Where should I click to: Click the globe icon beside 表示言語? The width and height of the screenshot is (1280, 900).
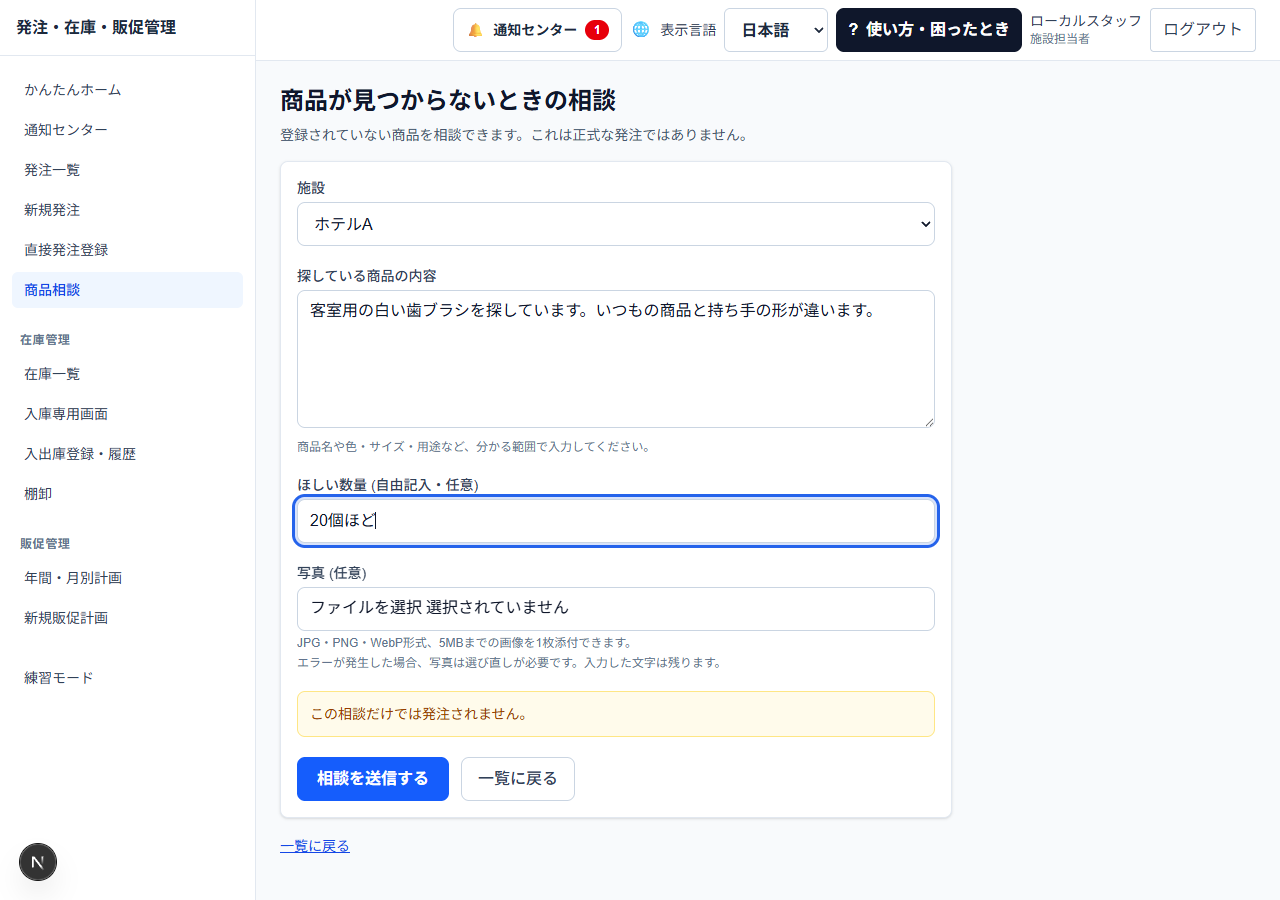tap(641, 30)
